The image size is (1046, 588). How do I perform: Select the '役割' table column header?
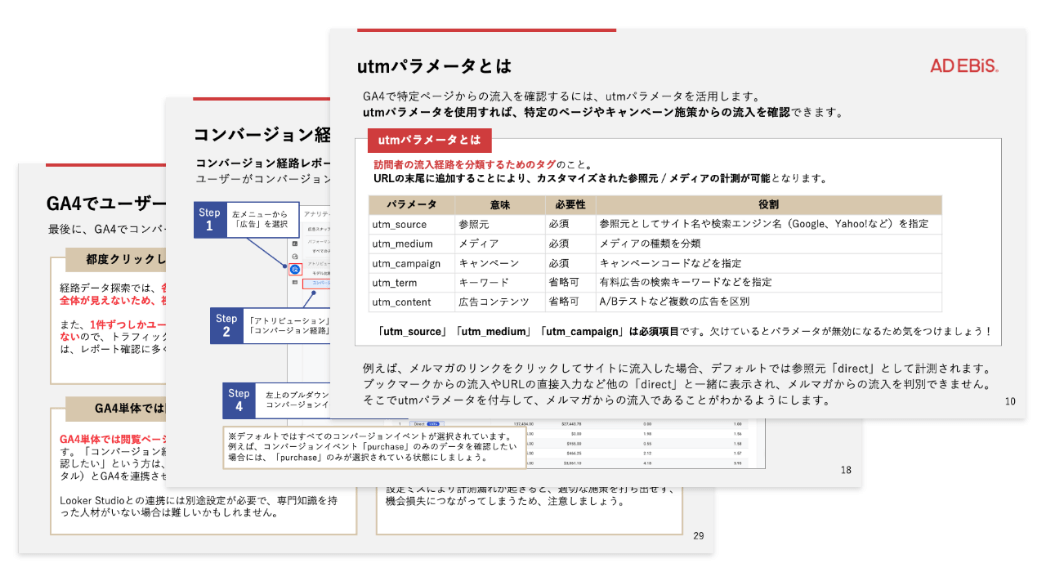pyautogui.click(x=768, y=204)
